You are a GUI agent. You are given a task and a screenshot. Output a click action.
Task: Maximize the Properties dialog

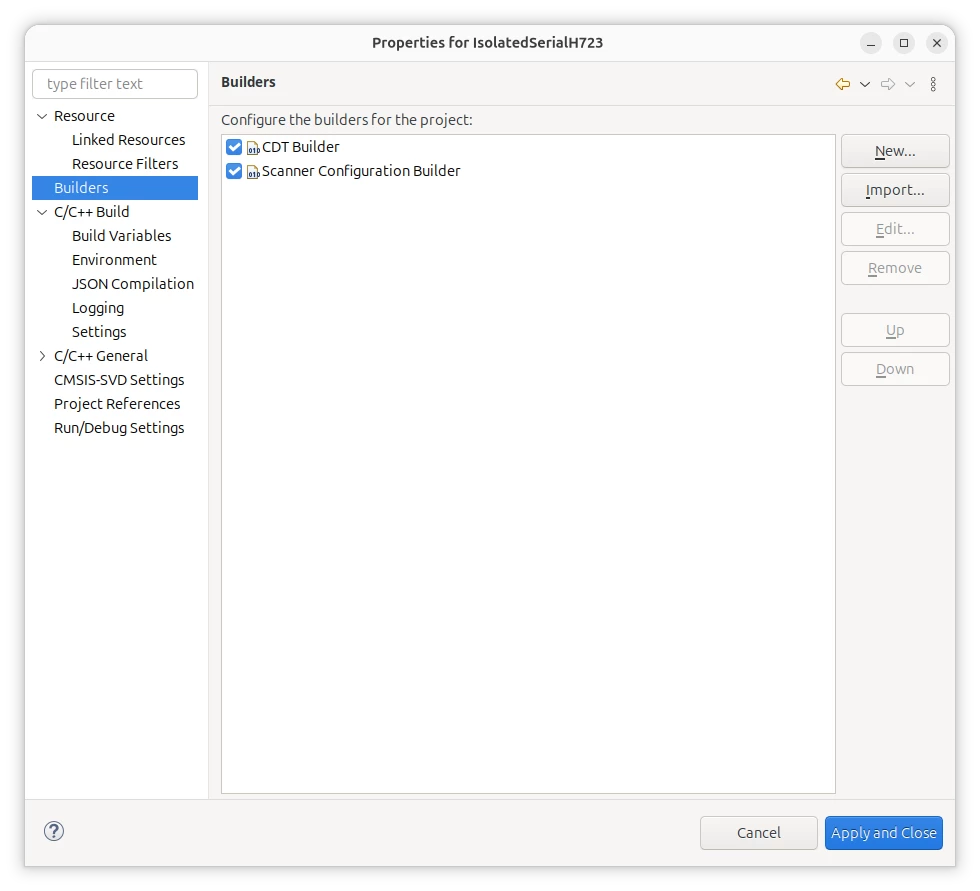click(x=904, y=43)
